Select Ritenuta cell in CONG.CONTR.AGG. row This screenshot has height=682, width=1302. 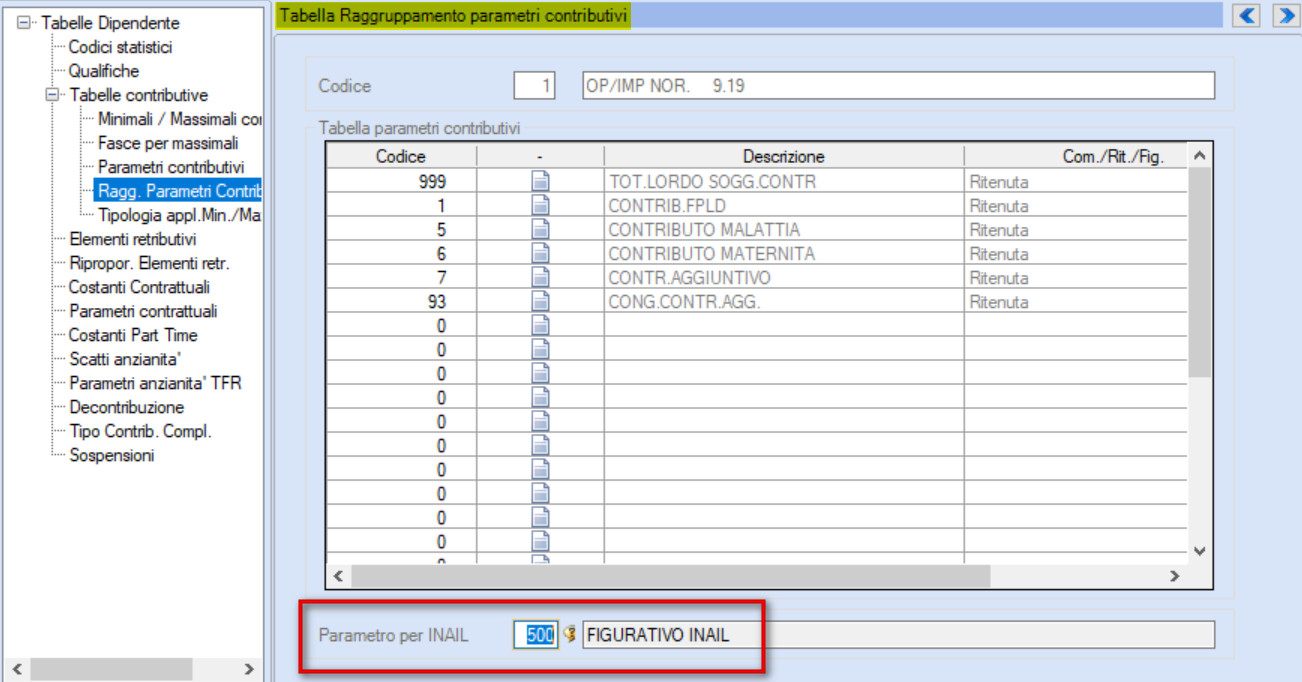coord(1076,302)
